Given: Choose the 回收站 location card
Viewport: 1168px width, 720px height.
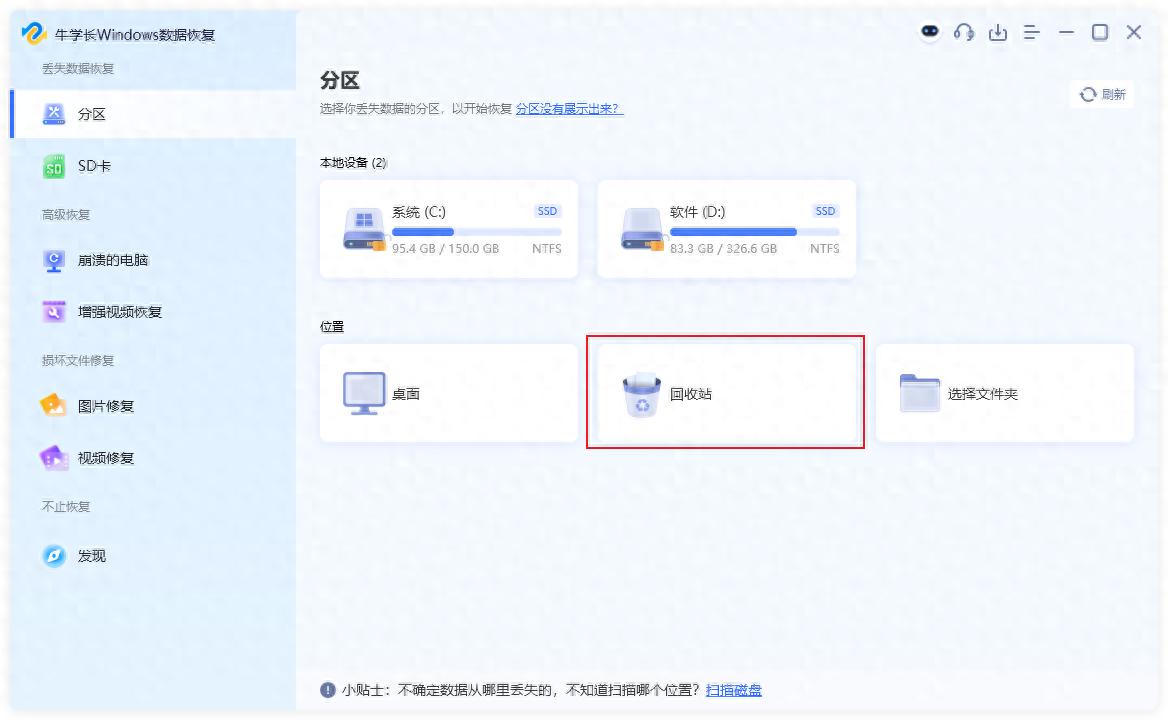Looking at the screenshot, I should pyautogui.click(x=726, y=393).
